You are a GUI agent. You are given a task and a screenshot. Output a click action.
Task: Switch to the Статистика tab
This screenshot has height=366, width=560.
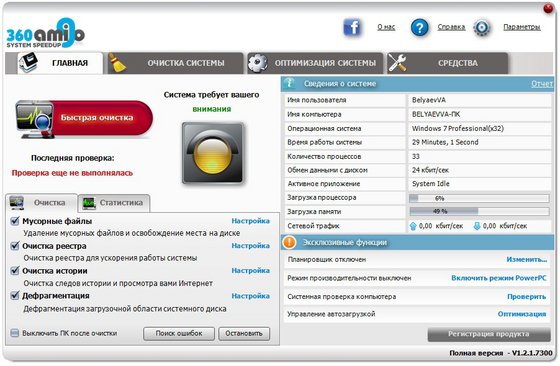114,203
